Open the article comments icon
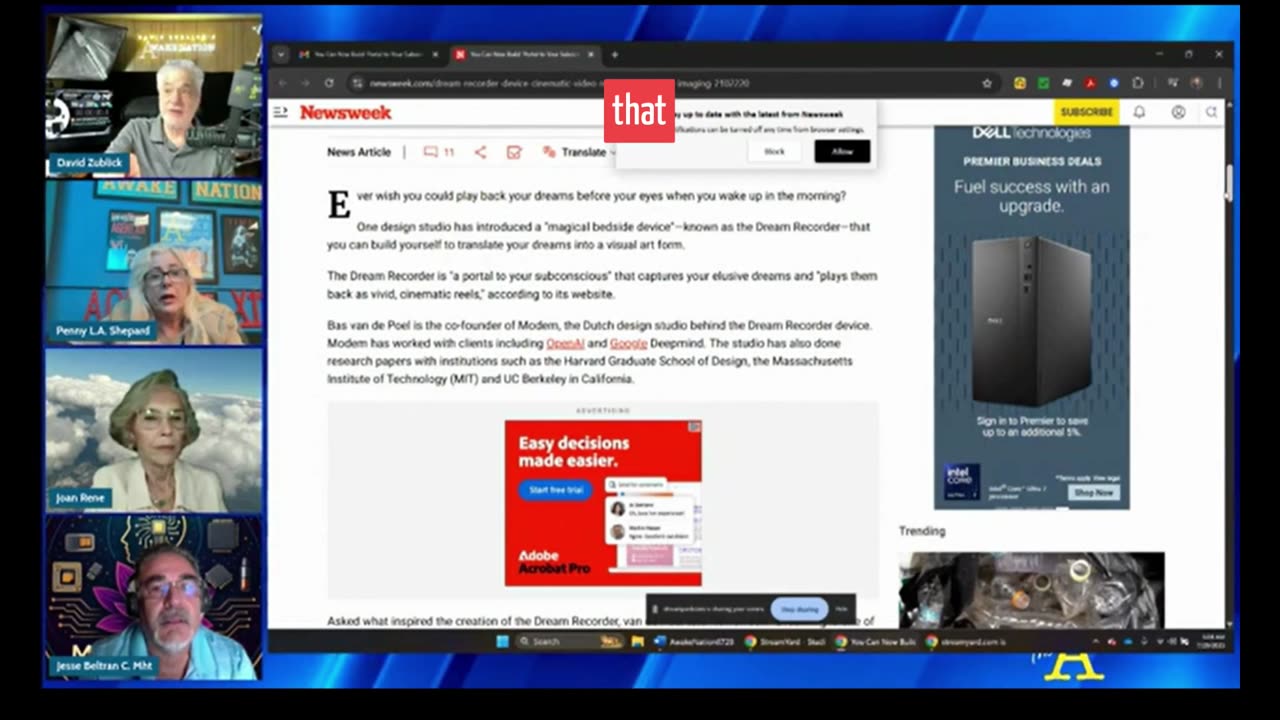This screenshot has height=720, width=1280. [431, 152]
